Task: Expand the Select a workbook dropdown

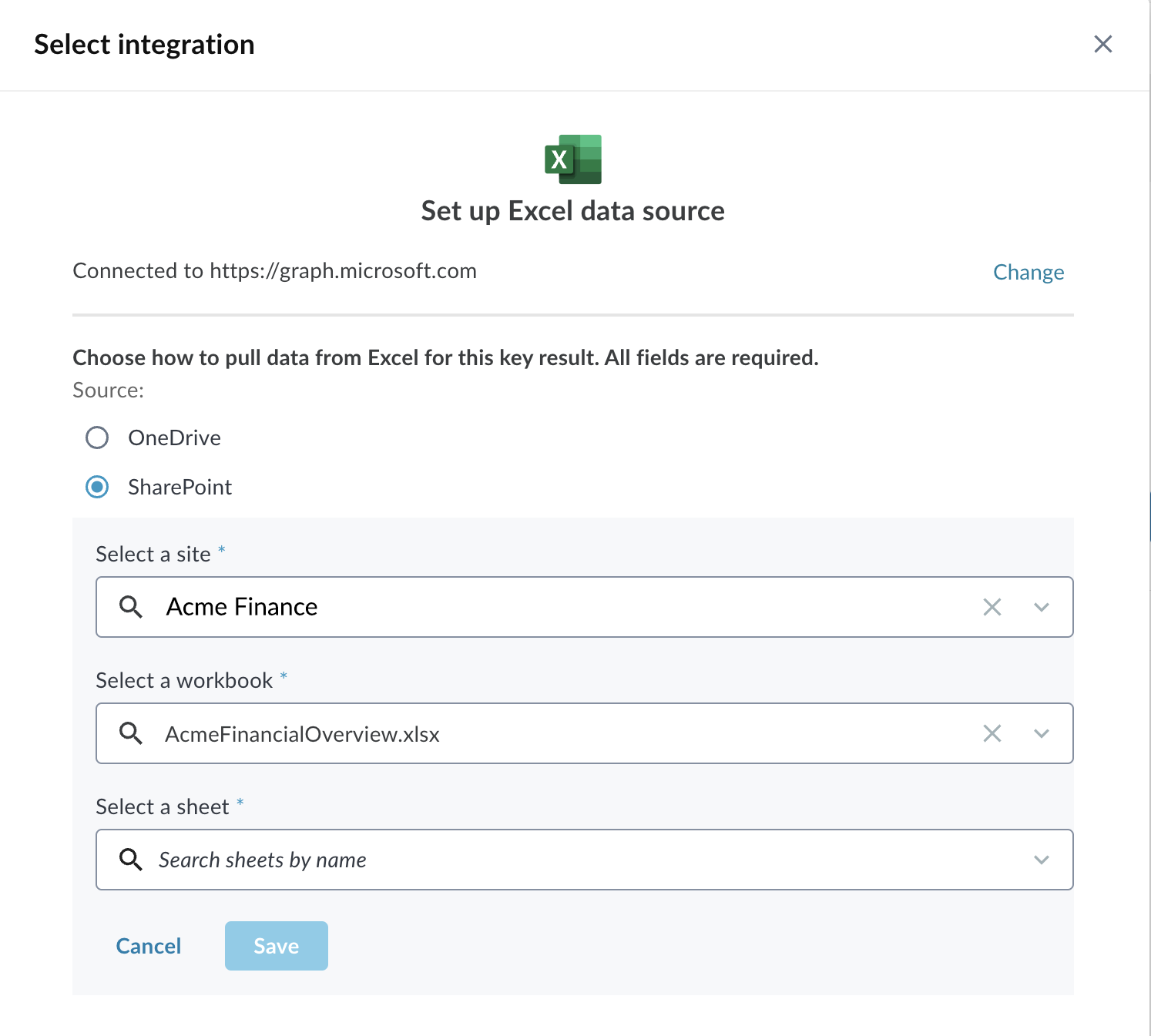Action: pos(1042,733)
